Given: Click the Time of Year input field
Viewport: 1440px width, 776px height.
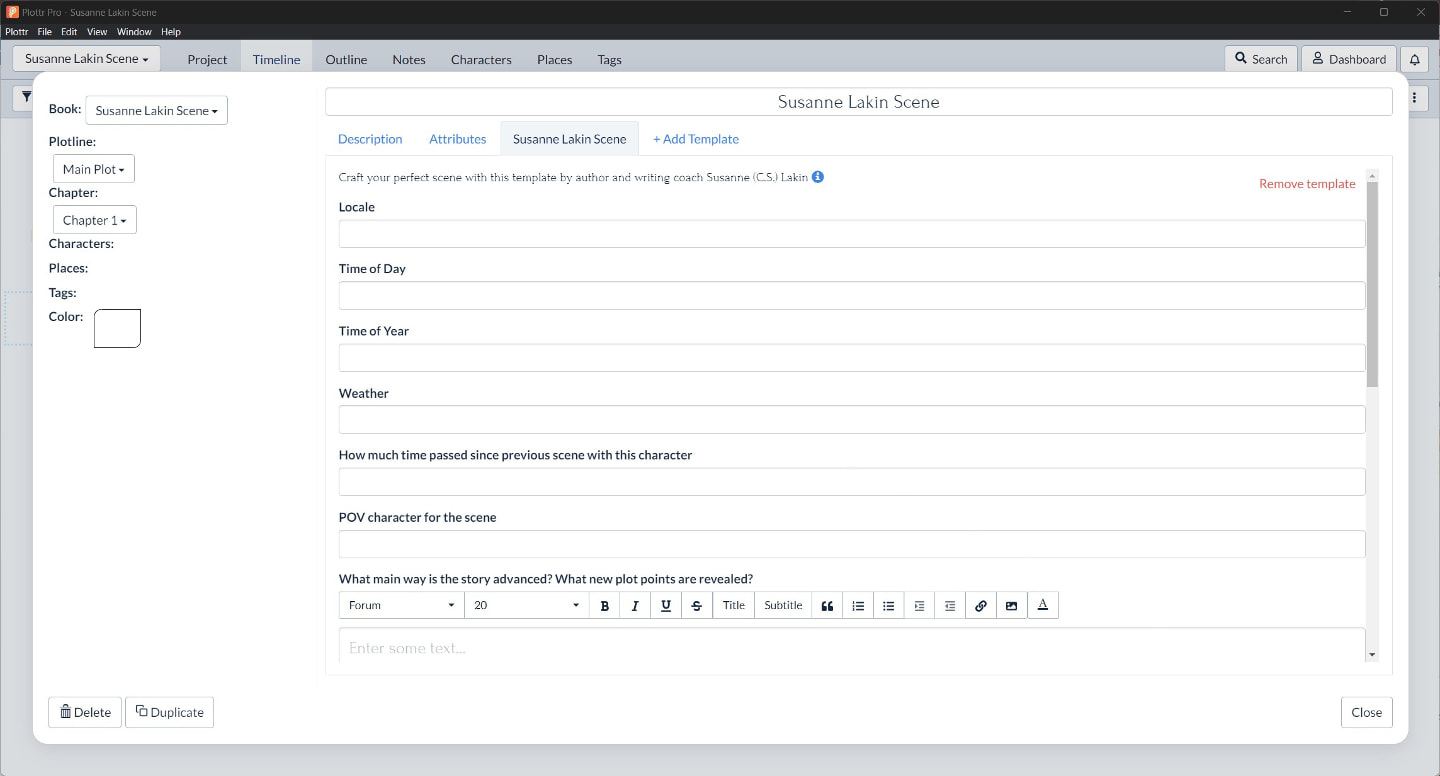Looking at the screenshot, I should 852,358.
